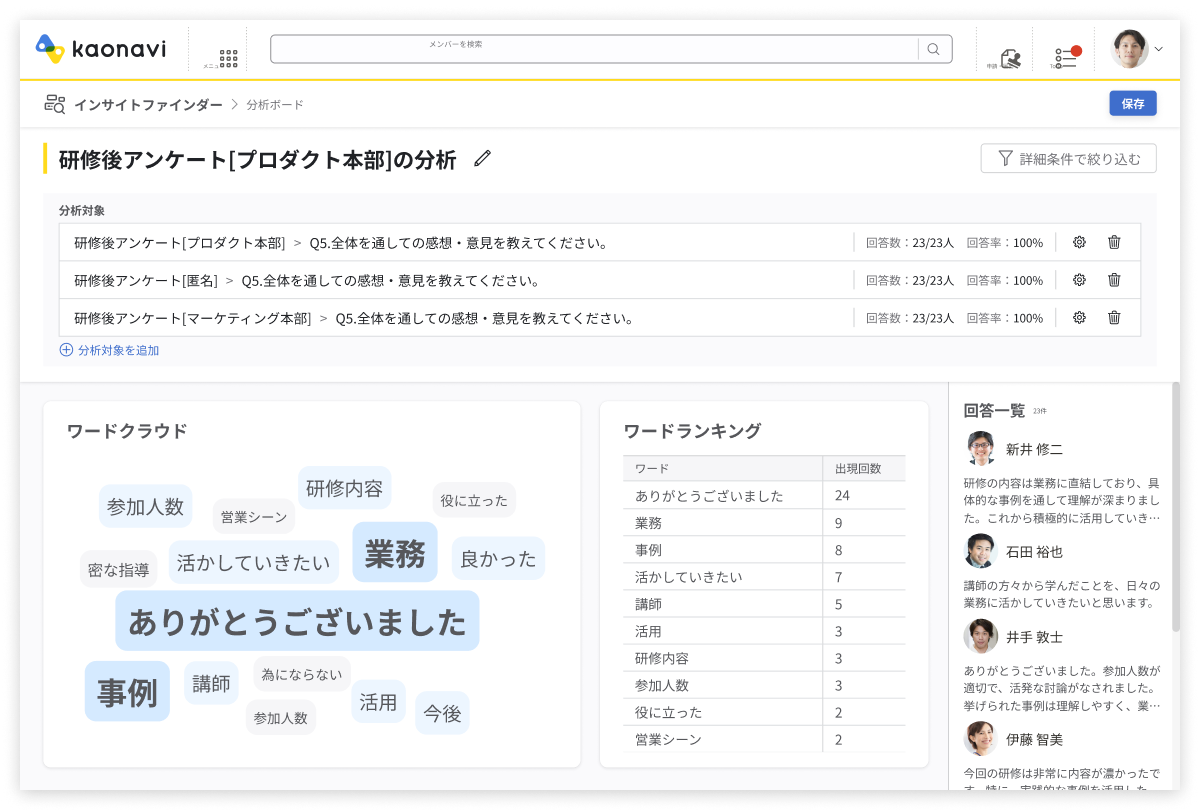Click 活かしていきたい word cloud tag
This screenshot has width=1200, height=810.
[253, 562]
